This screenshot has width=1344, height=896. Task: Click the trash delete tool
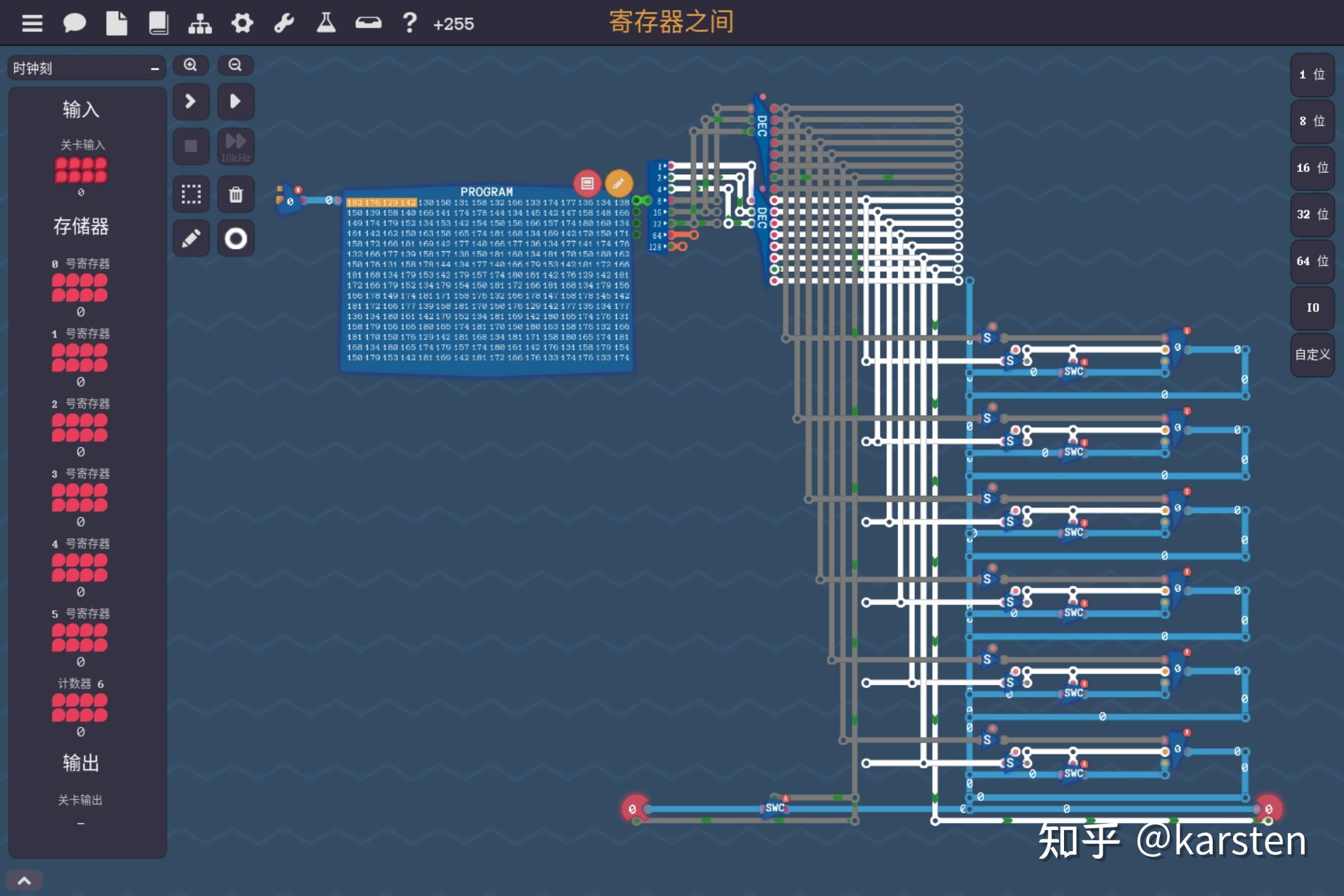click(236, 195)
